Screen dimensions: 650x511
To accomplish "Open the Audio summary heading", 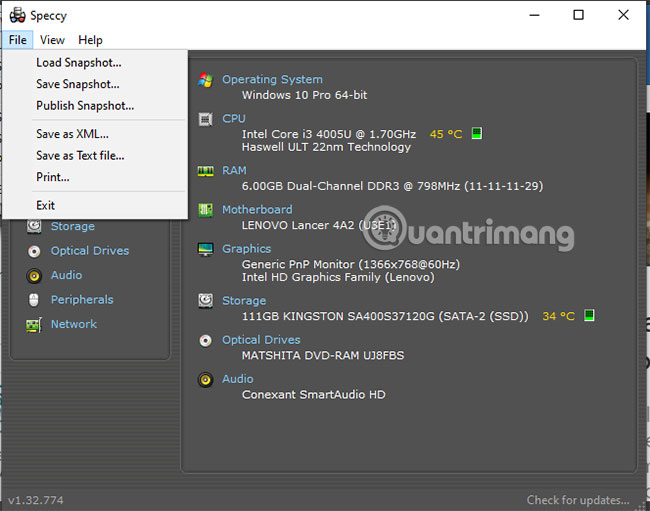I will tap(238, 379).
